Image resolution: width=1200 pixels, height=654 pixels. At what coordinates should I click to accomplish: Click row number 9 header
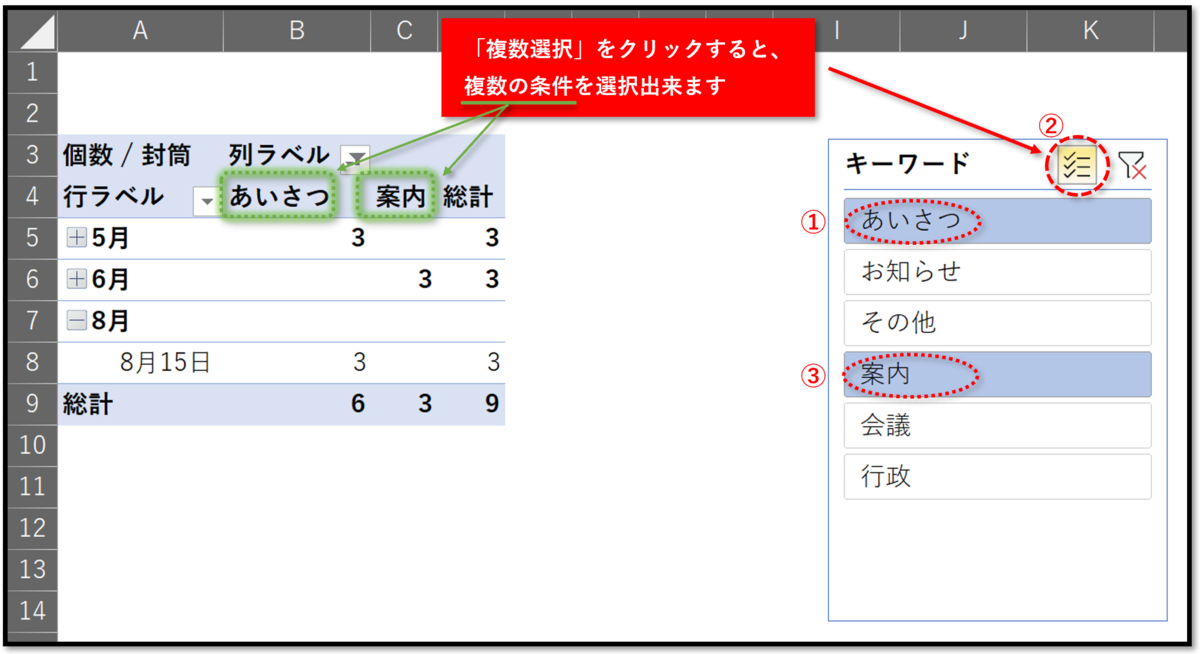tap(31, 404)
